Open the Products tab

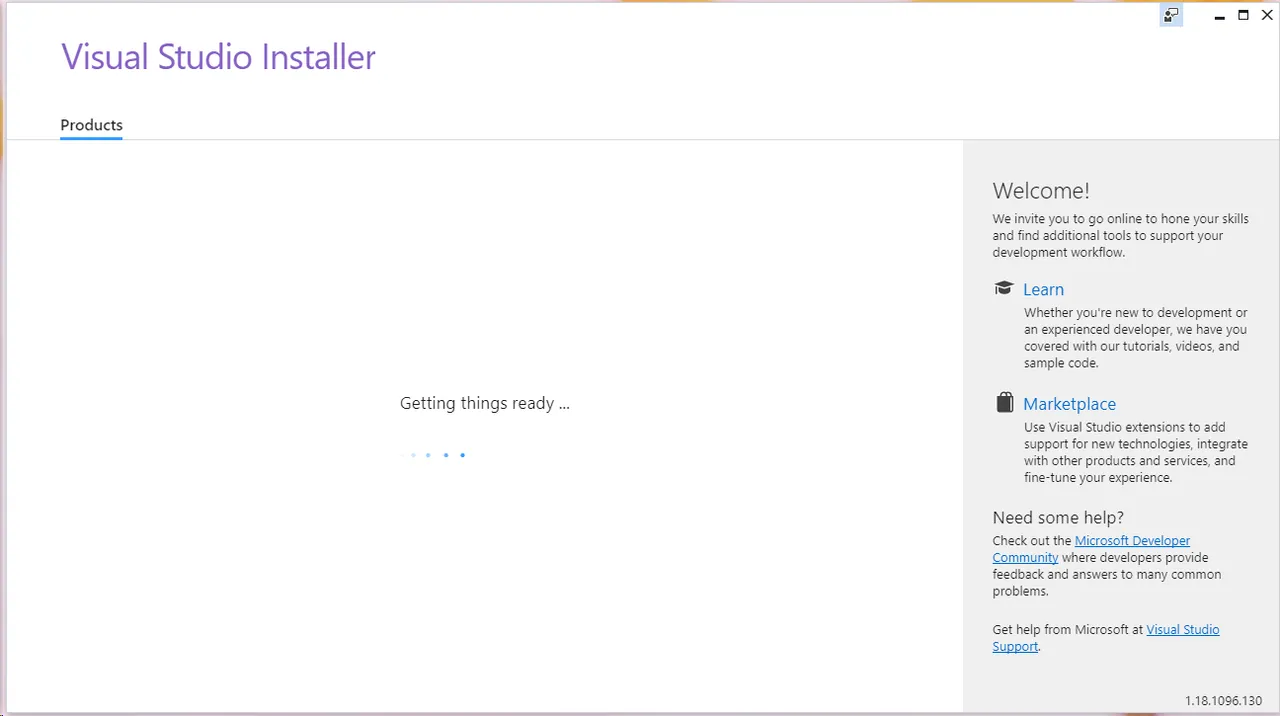[91, 125]
